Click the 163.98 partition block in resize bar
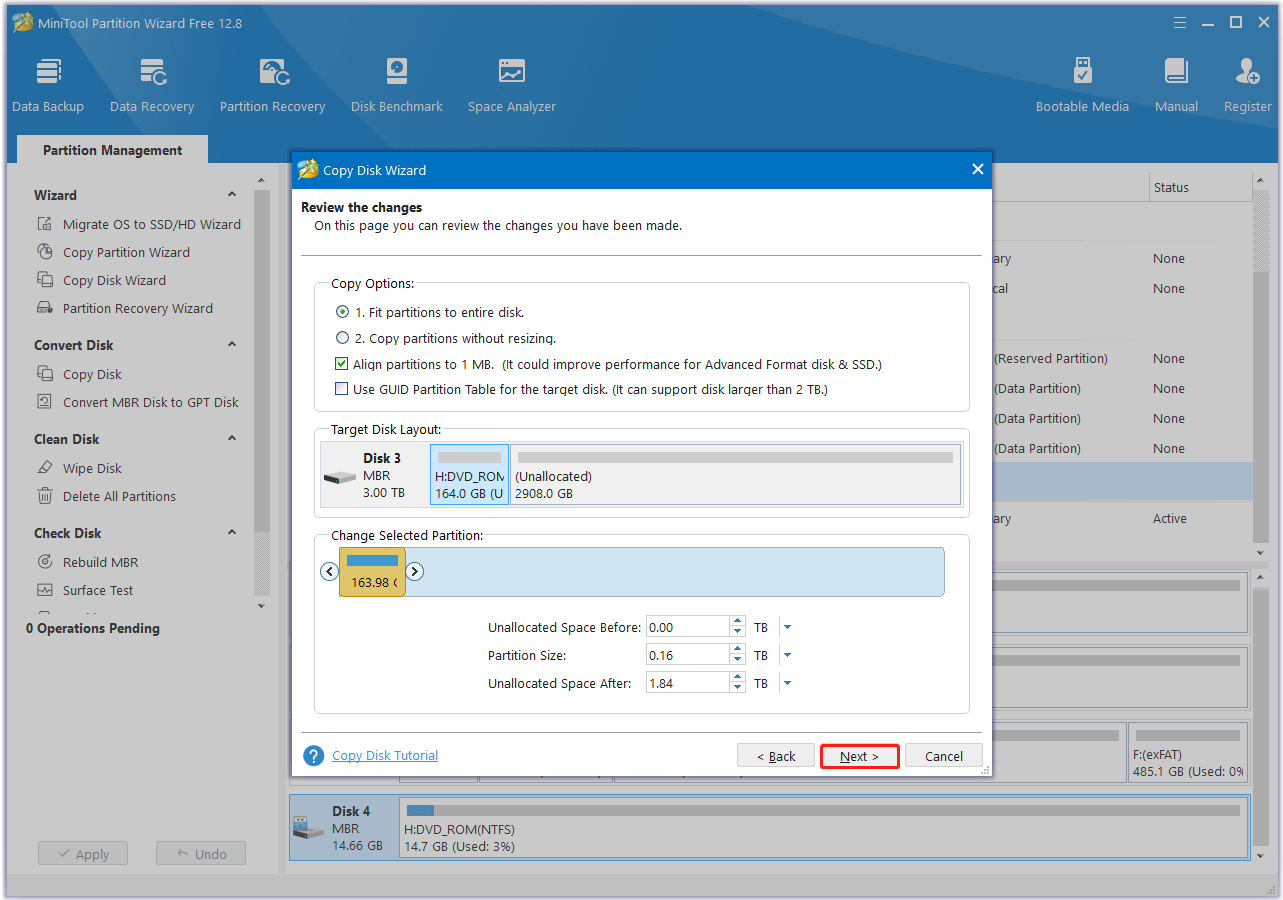This screenshot has width=1283, height=900. click(372, 572)
